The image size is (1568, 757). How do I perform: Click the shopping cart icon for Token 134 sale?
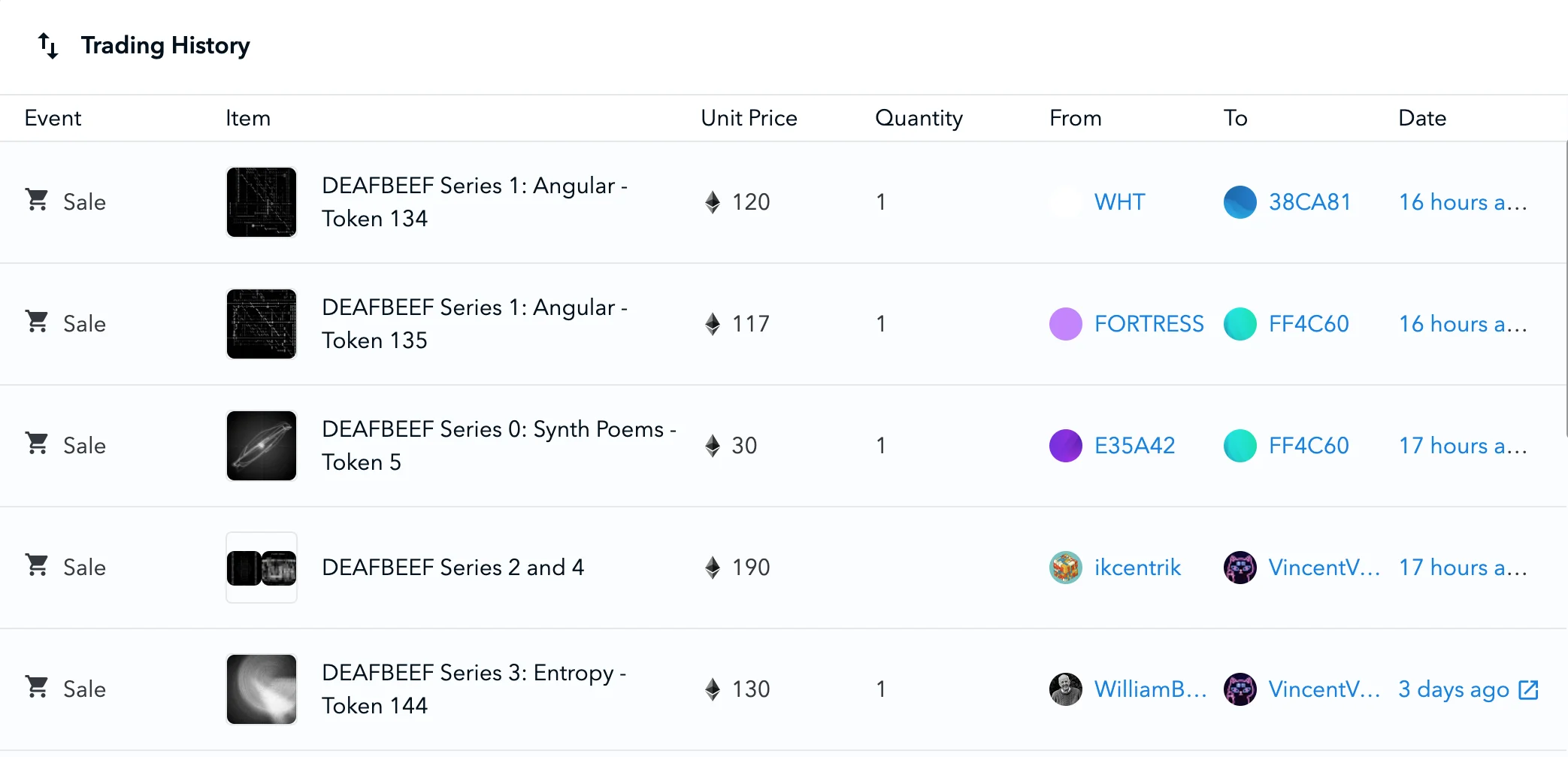coord(37,201)
